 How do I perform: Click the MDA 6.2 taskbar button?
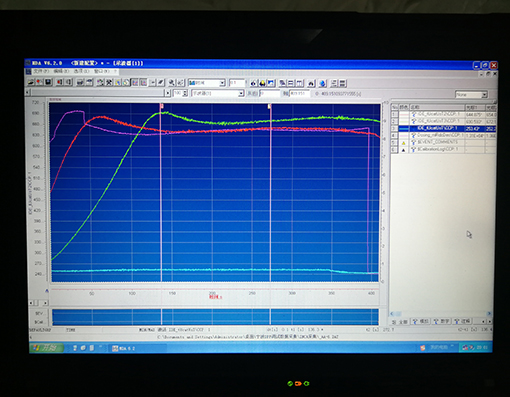pos(138,348)
